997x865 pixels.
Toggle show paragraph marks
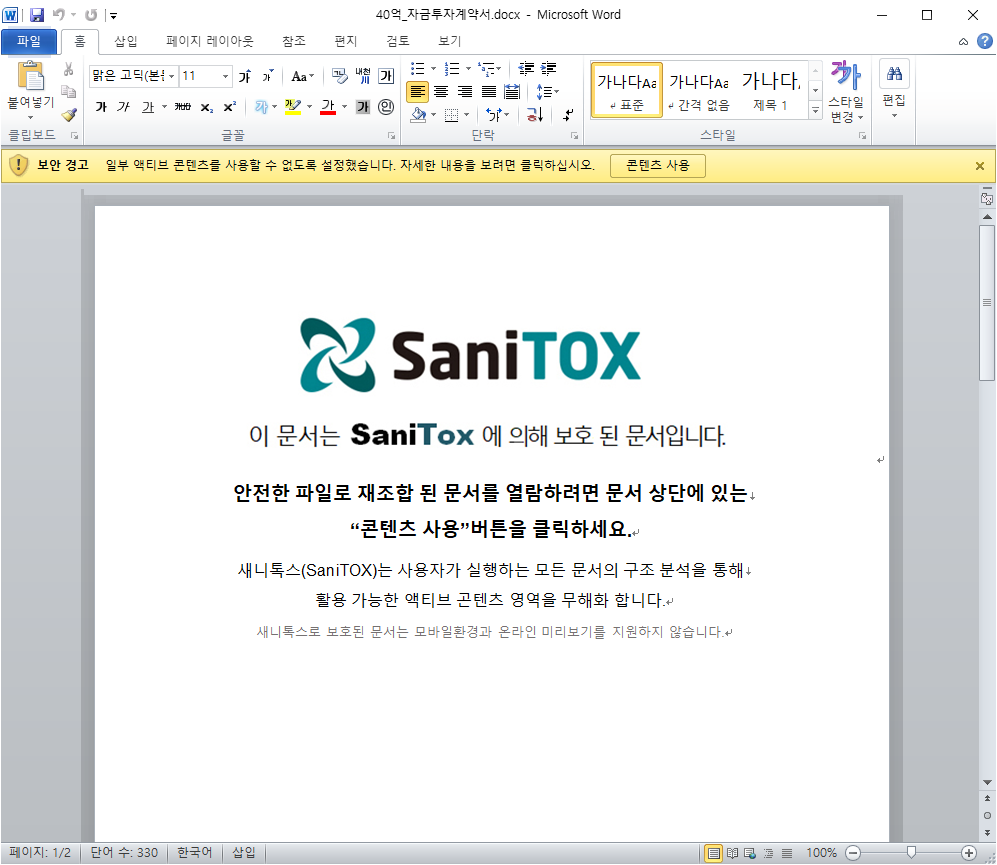[568, 114]
